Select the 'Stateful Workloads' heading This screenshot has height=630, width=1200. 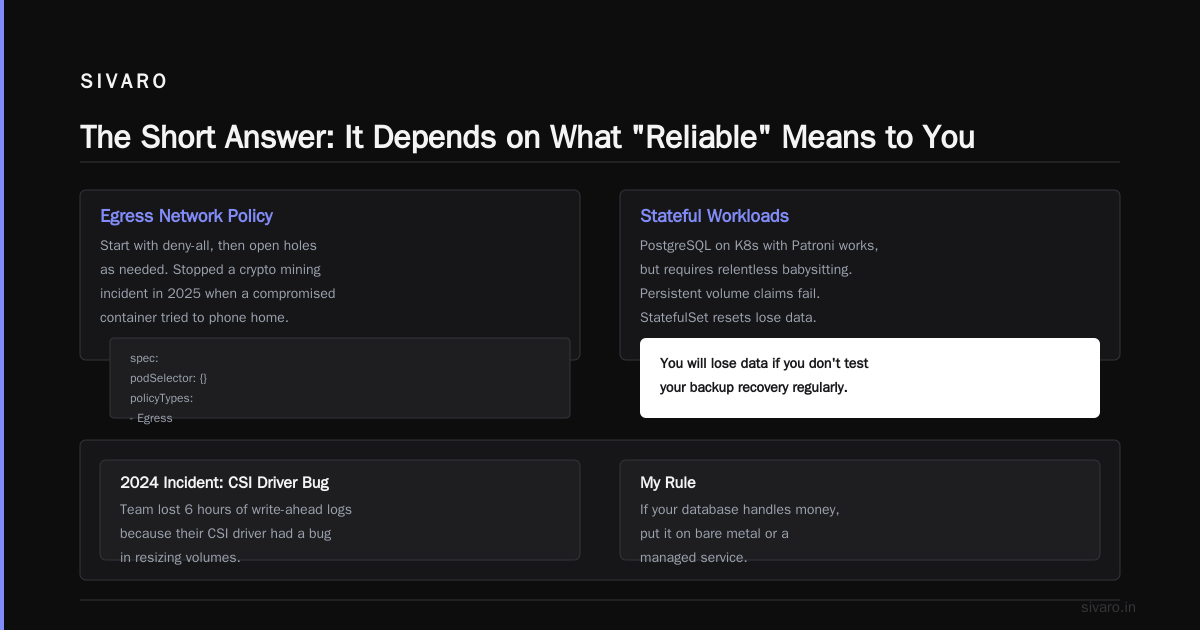pyautogui.click(x=714, y=216)
